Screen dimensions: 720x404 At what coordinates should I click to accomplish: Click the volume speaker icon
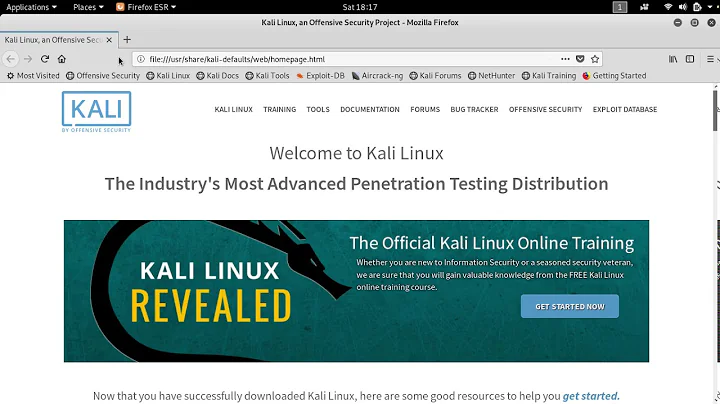pyautogui.click(x=683, y=7)
